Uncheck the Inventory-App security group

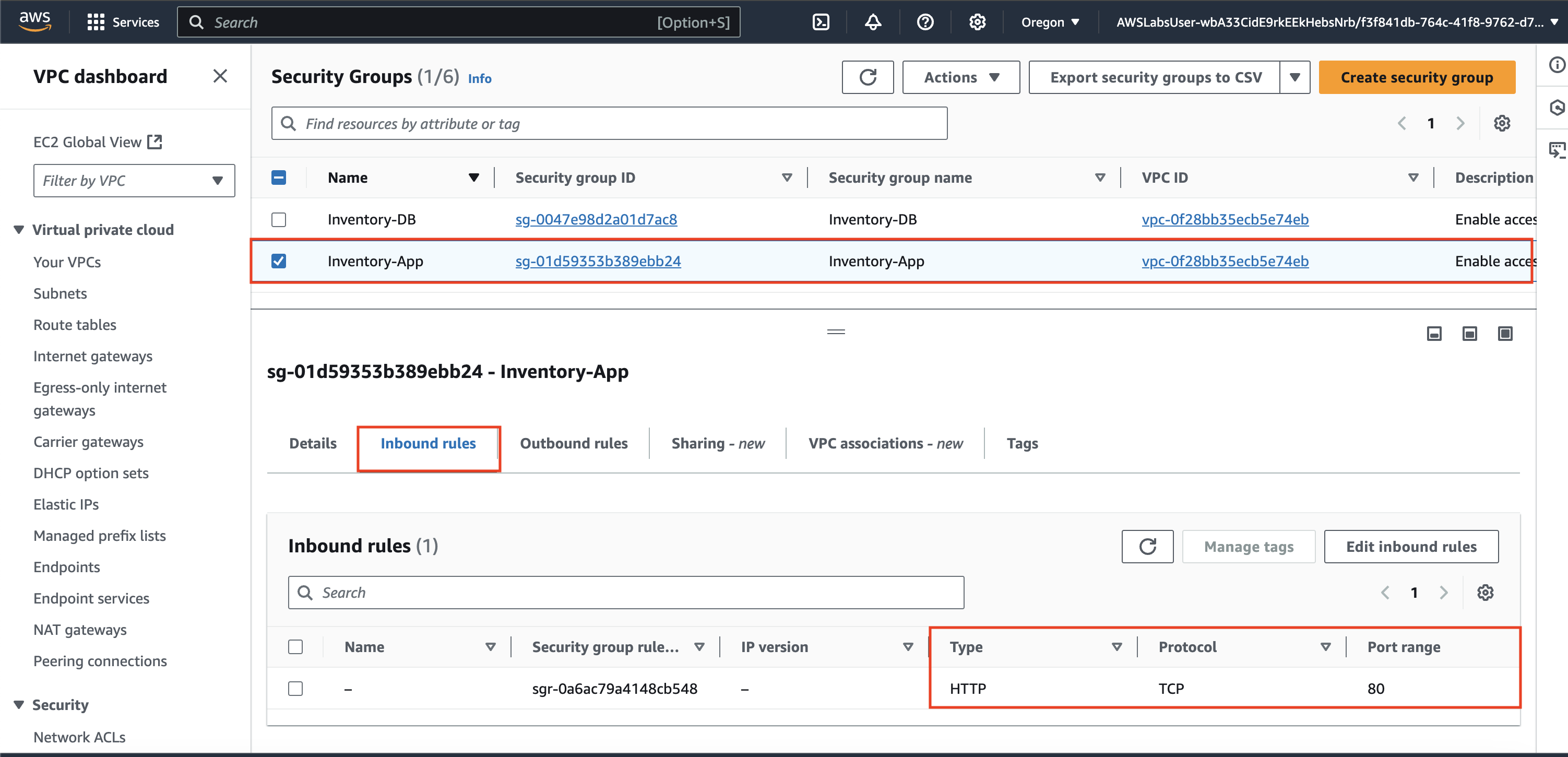click(x=279, y=261)
